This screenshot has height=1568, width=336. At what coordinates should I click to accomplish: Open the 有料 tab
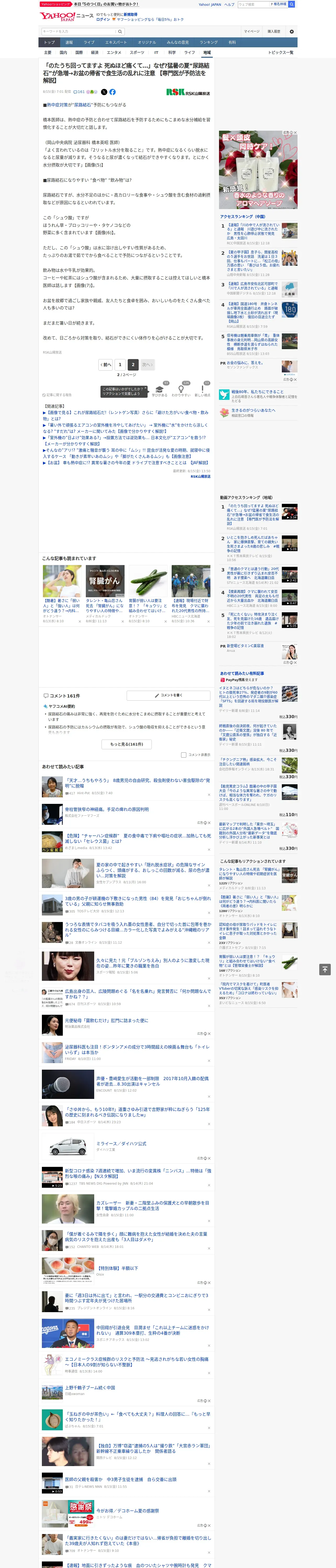click(232, 42)
